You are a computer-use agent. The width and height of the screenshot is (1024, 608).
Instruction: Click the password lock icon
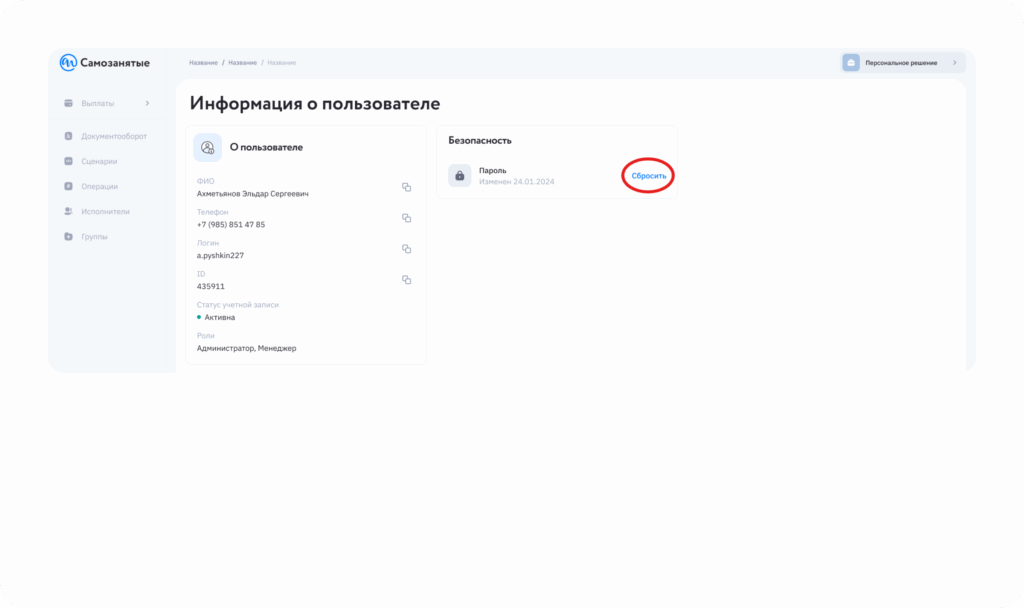(459, 176)
